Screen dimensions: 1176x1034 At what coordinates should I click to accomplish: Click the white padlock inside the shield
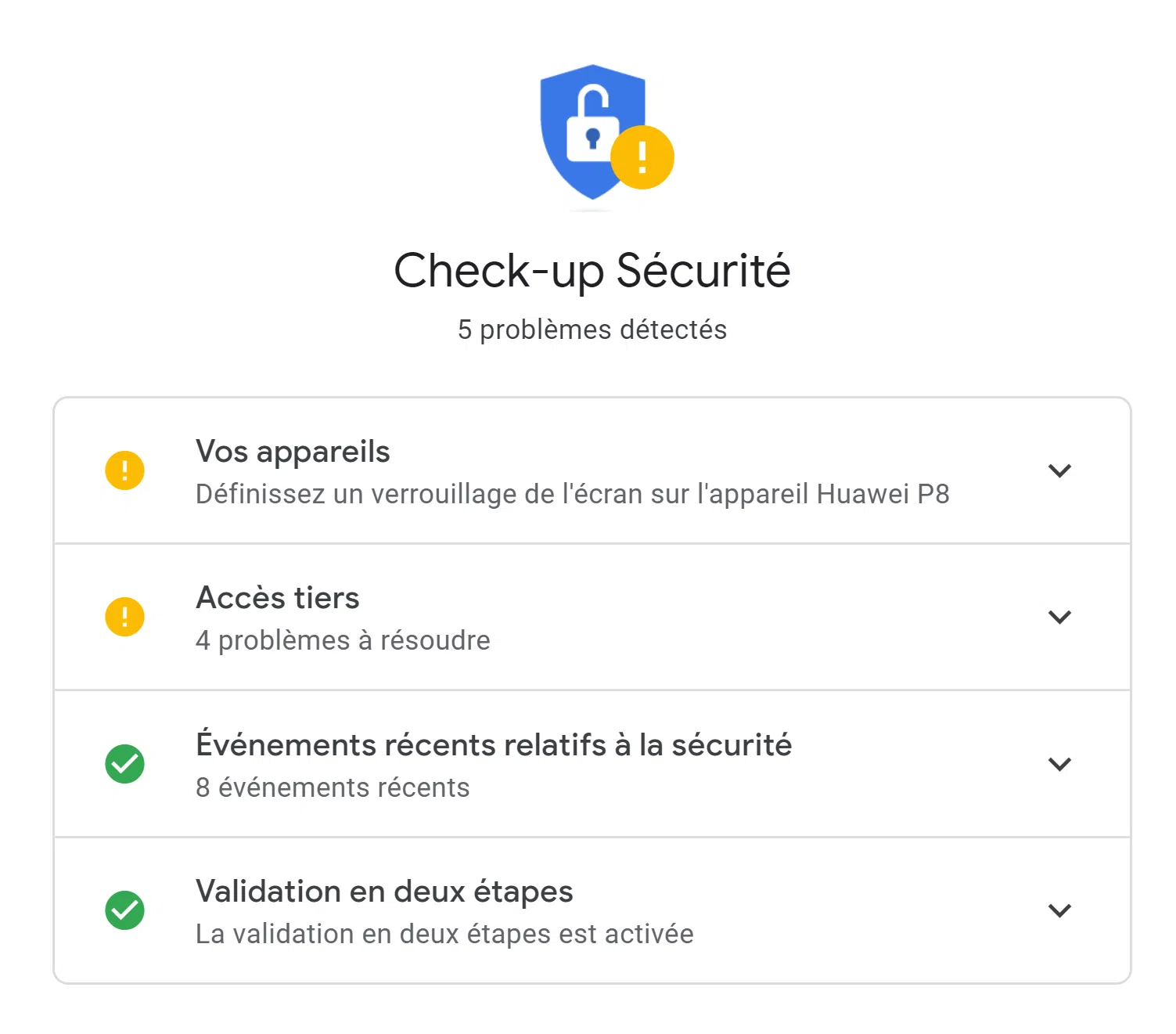click(592, 125)
